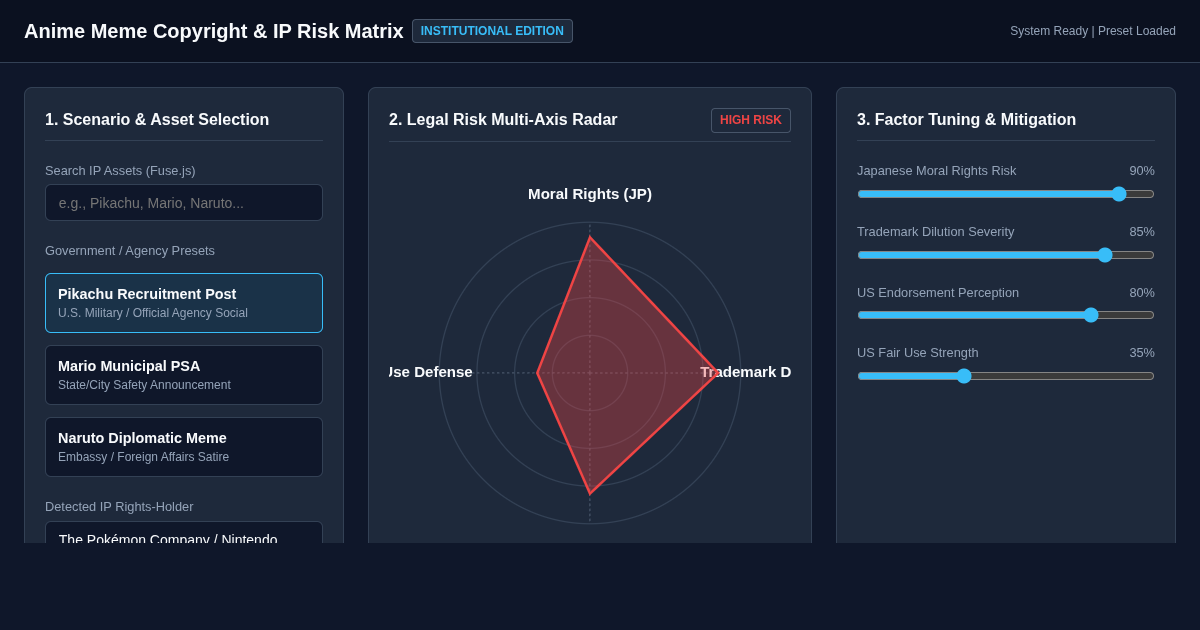Click the System Ready status text

[x=1093, y=31]
